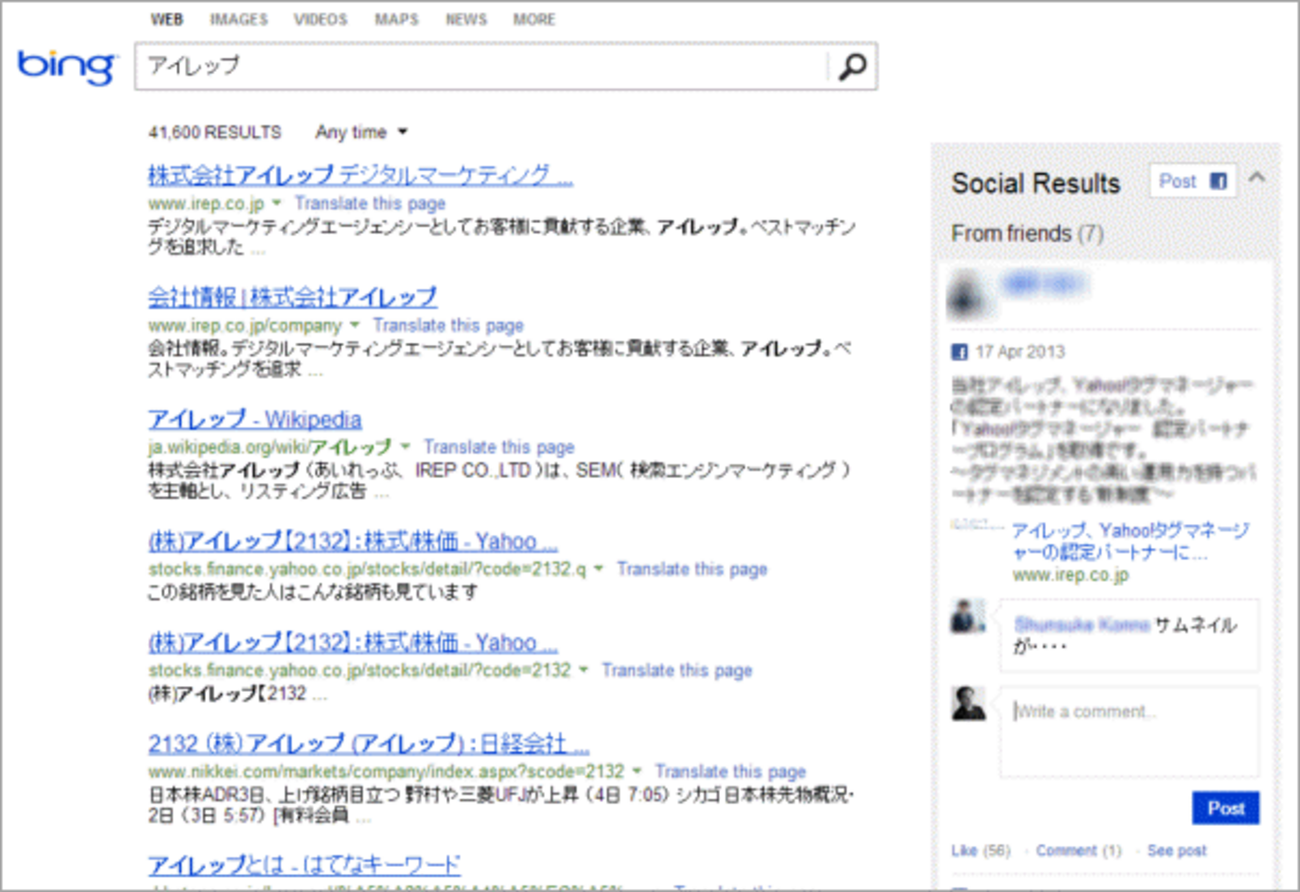Open the MORE menu

534,19
